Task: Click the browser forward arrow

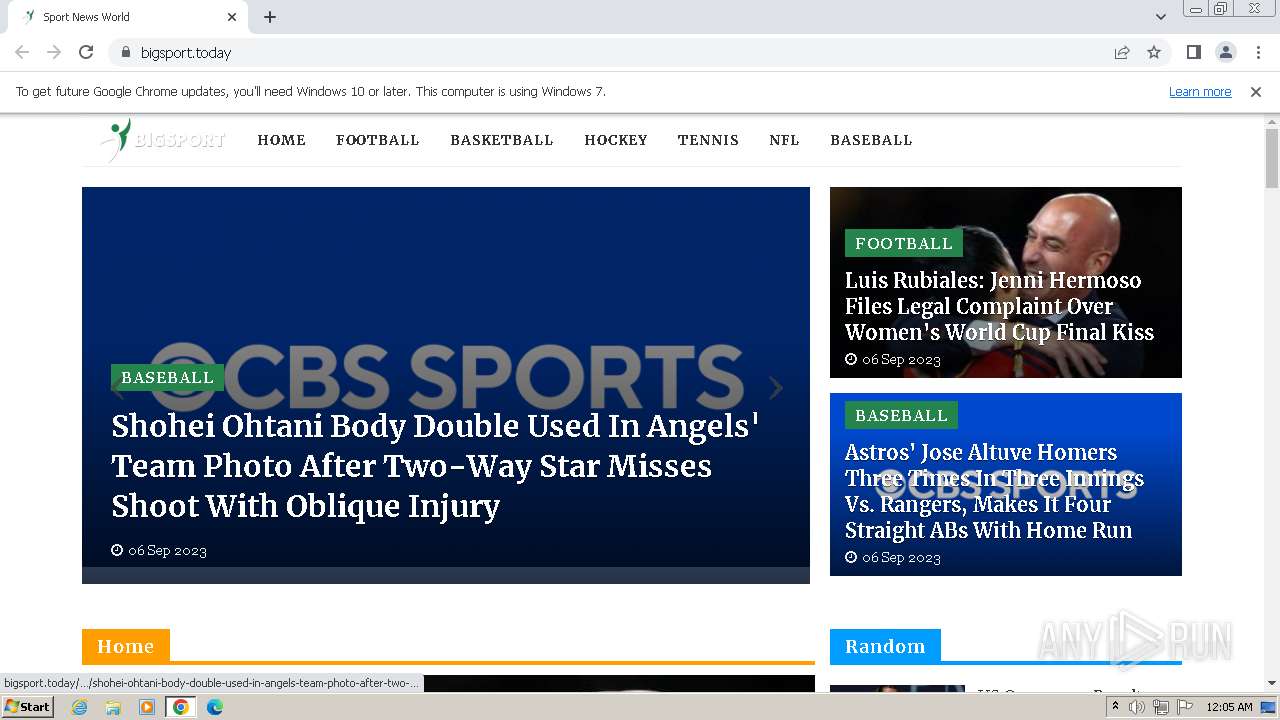Action: tap(54, 52)
